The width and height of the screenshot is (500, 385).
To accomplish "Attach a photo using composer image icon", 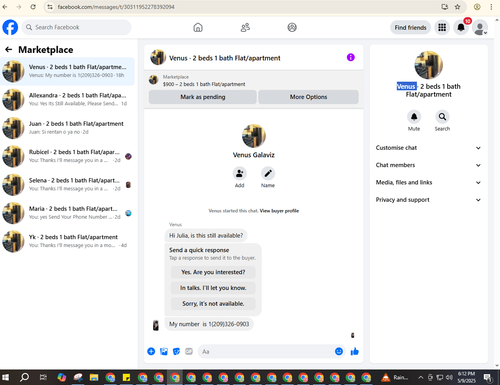I will pyautogui.click(x=164, y=351).
